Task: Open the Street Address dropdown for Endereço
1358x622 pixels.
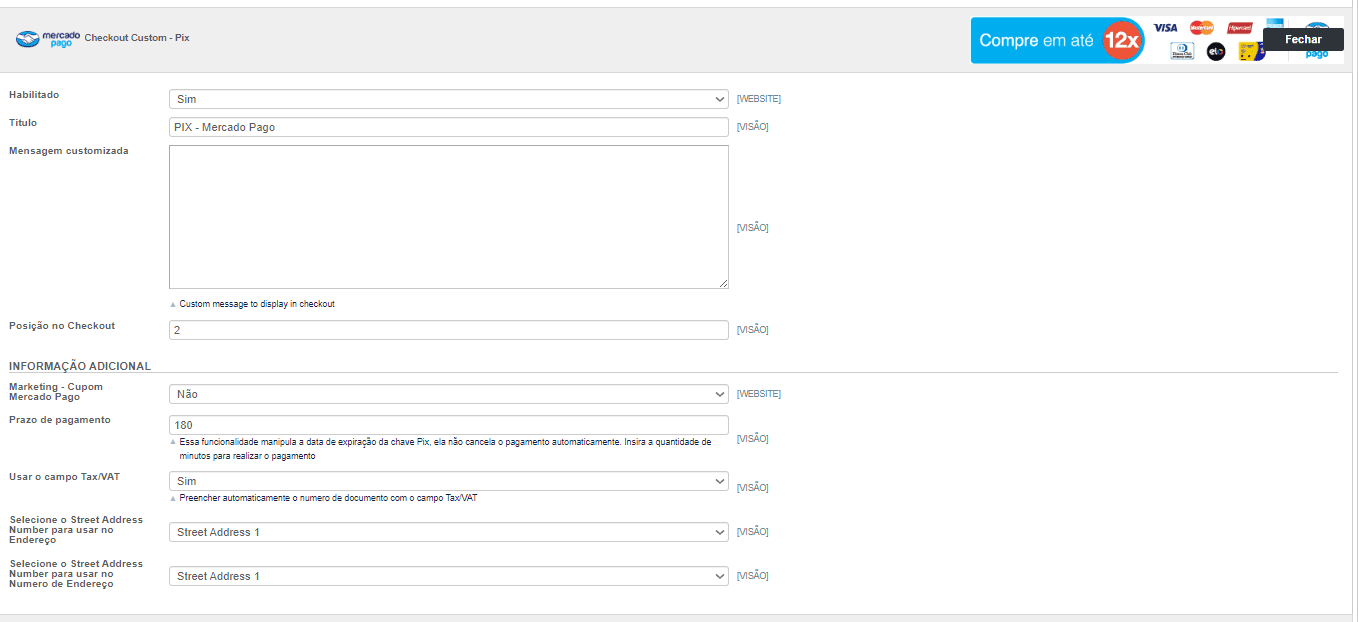Action: pyautogui.click(x=449, y=532)
